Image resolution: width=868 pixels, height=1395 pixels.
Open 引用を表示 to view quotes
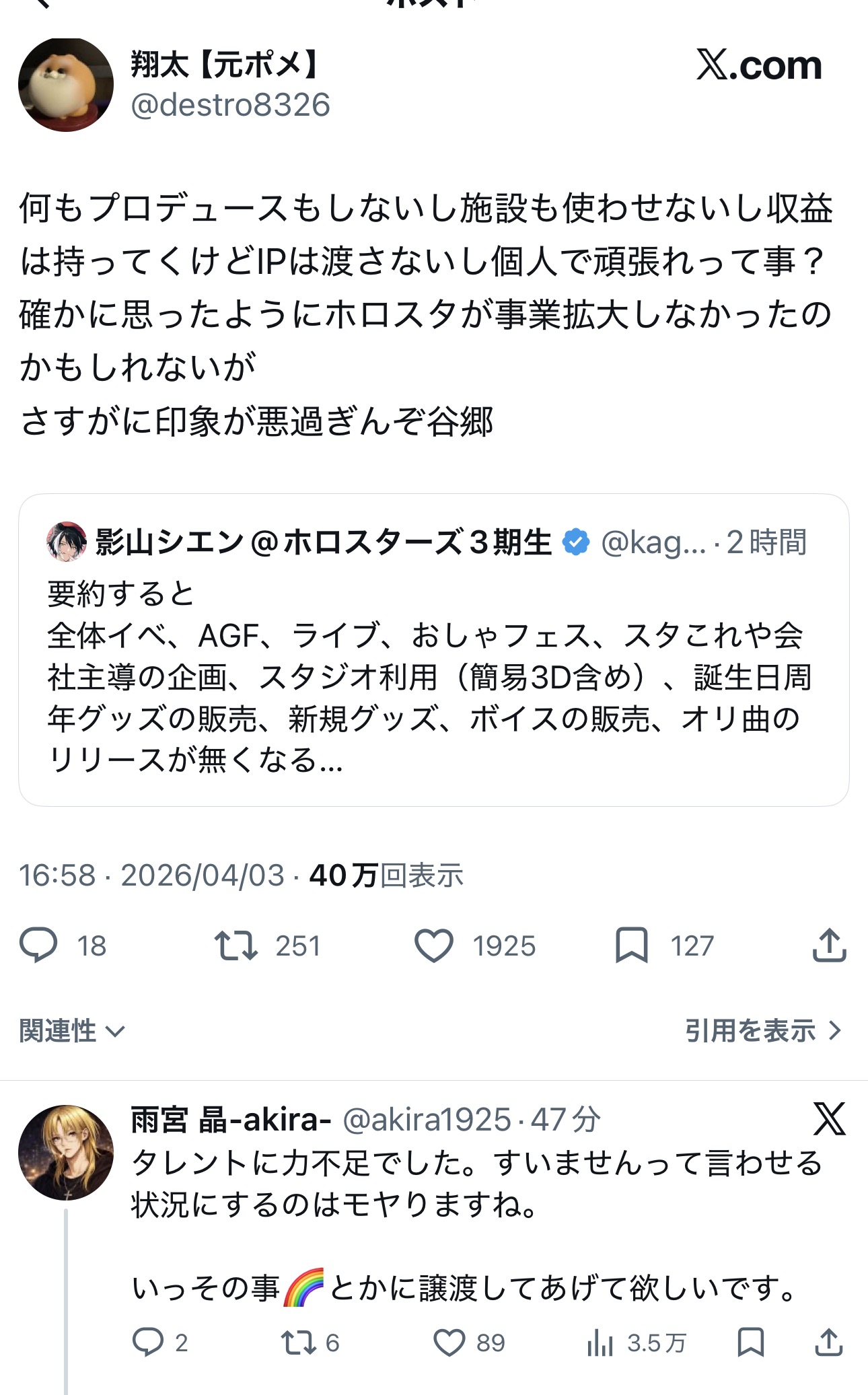tap(763, 1031)
